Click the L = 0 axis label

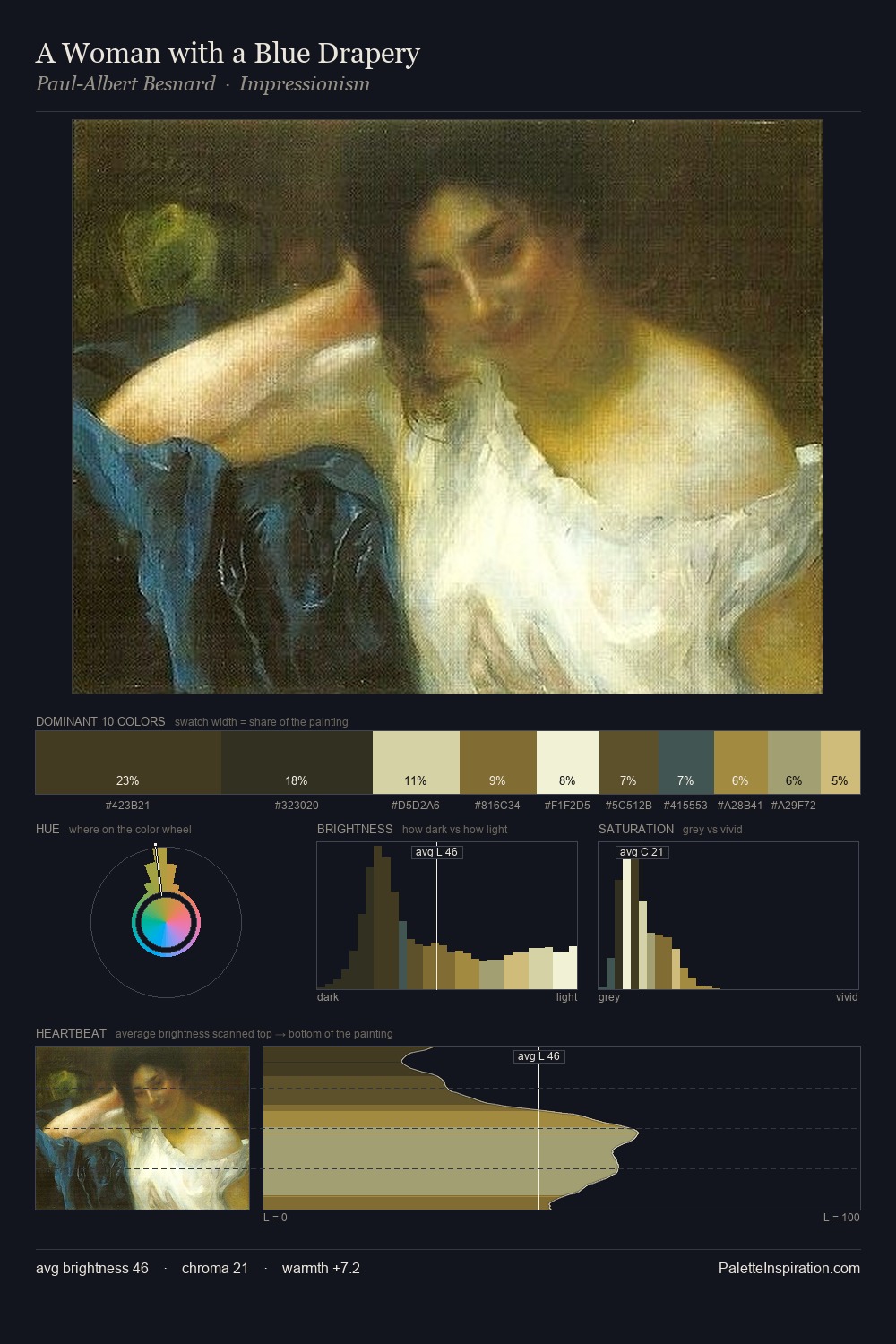[275, 1217]
